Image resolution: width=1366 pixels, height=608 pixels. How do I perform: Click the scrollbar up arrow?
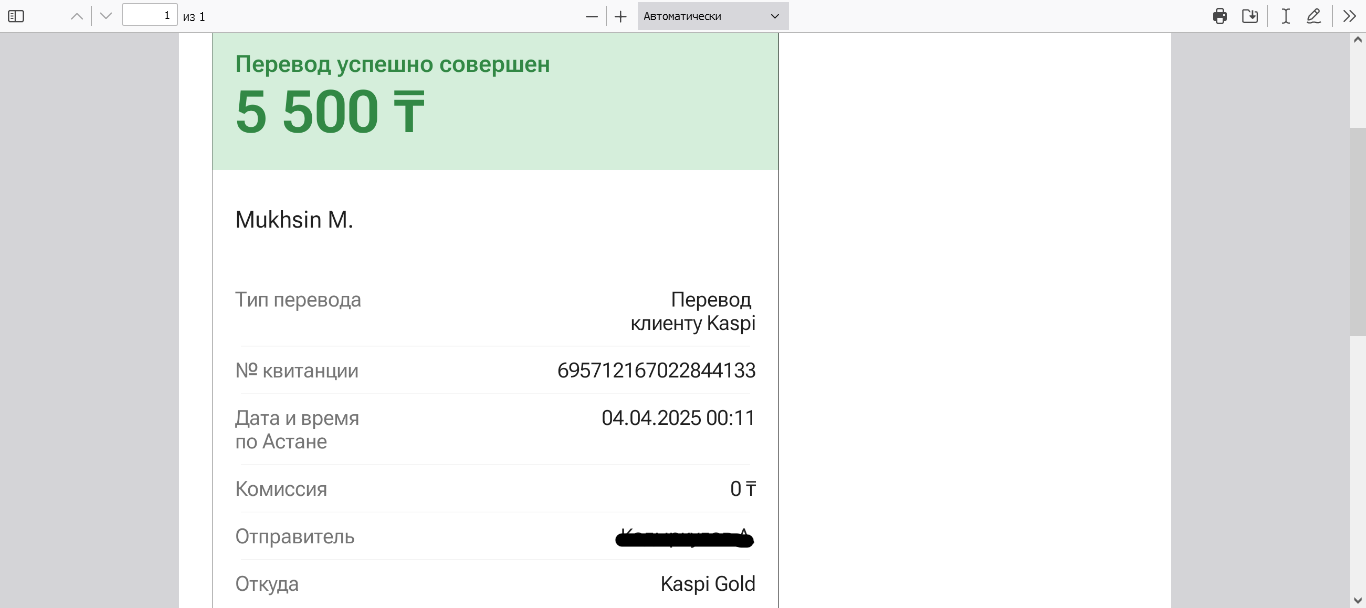point(1358,41)
